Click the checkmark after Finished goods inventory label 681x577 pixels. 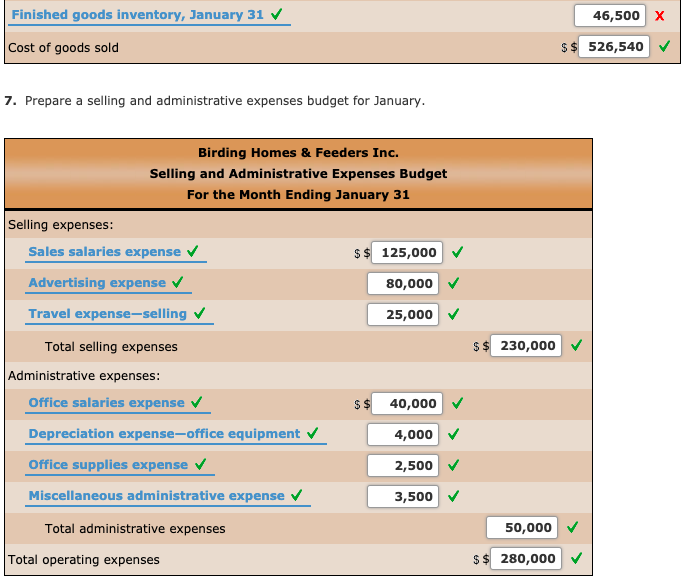(277, 14)
